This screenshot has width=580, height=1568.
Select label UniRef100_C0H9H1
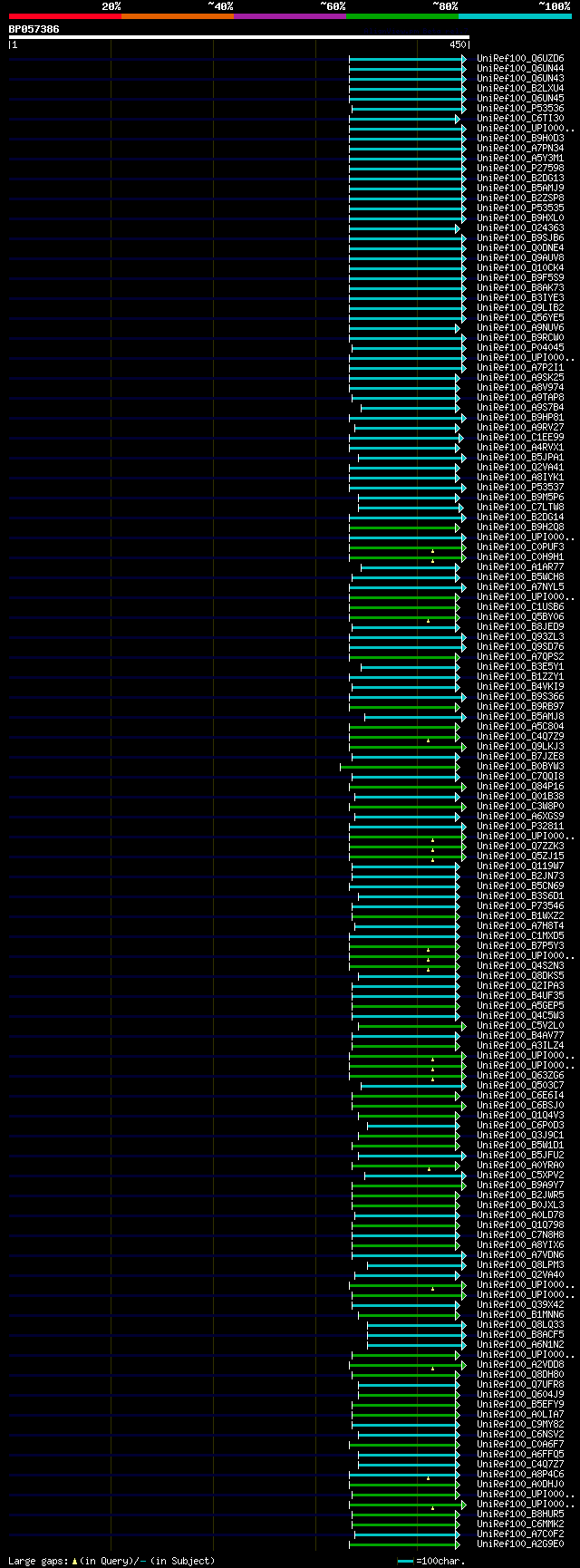tap(520, 557)
